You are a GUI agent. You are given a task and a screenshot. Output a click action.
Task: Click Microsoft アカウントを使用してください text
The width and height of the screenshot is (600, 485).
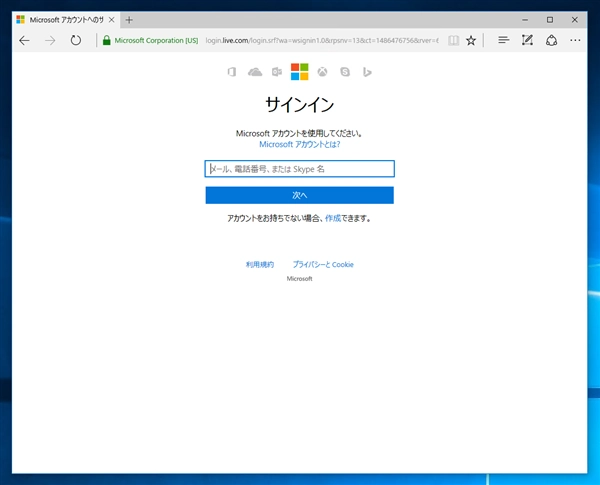[x=299, y=134]
